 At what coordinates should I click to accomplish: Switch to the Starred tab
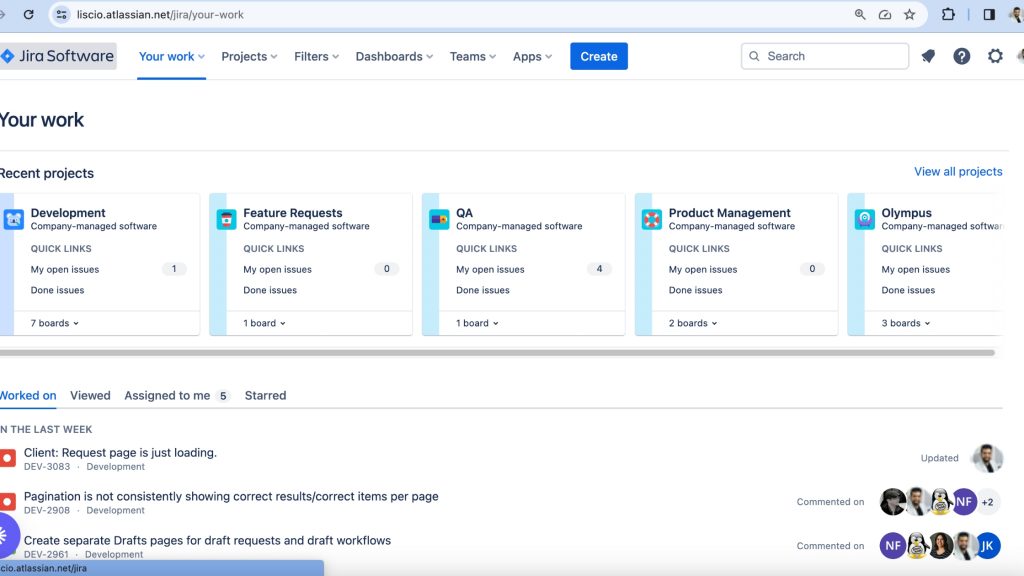point(265,395)
